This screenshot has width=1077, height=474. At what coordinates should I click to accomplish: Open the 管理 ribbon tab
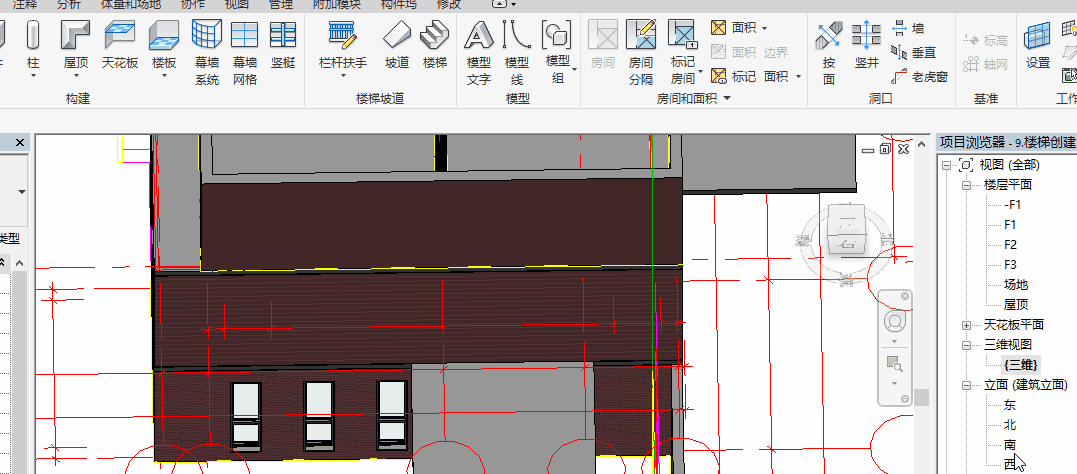click(x=280, y=5)
